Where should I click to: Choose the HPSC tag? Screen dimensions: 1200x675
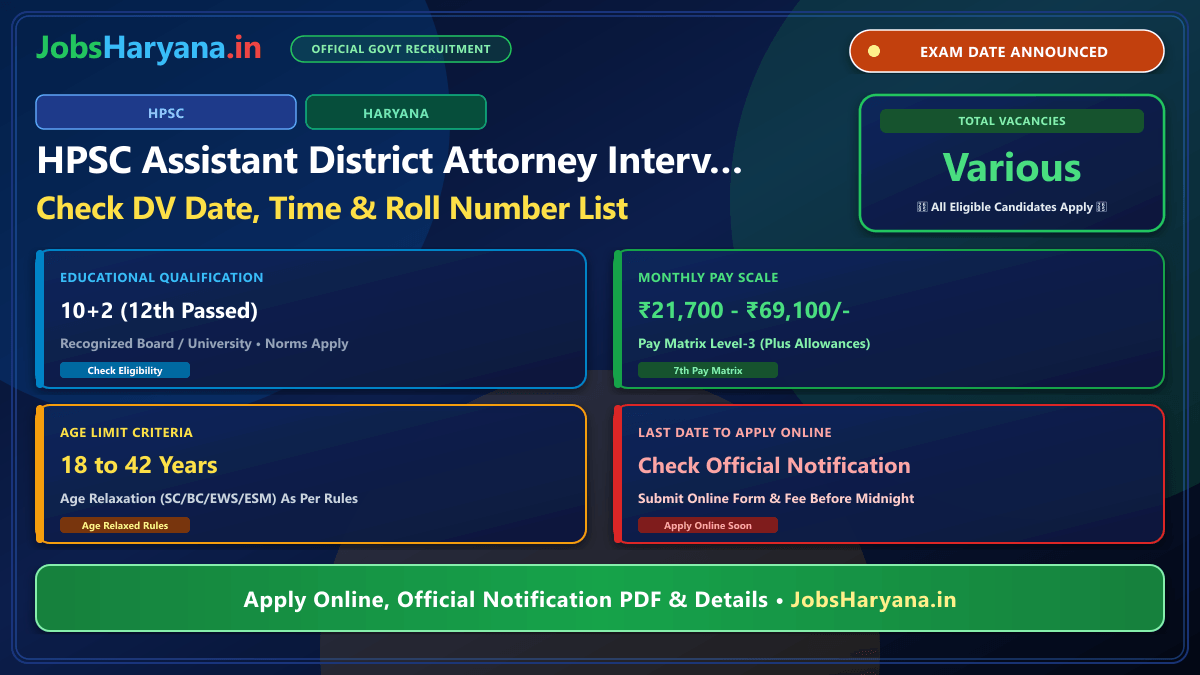[x=166, y=112]
